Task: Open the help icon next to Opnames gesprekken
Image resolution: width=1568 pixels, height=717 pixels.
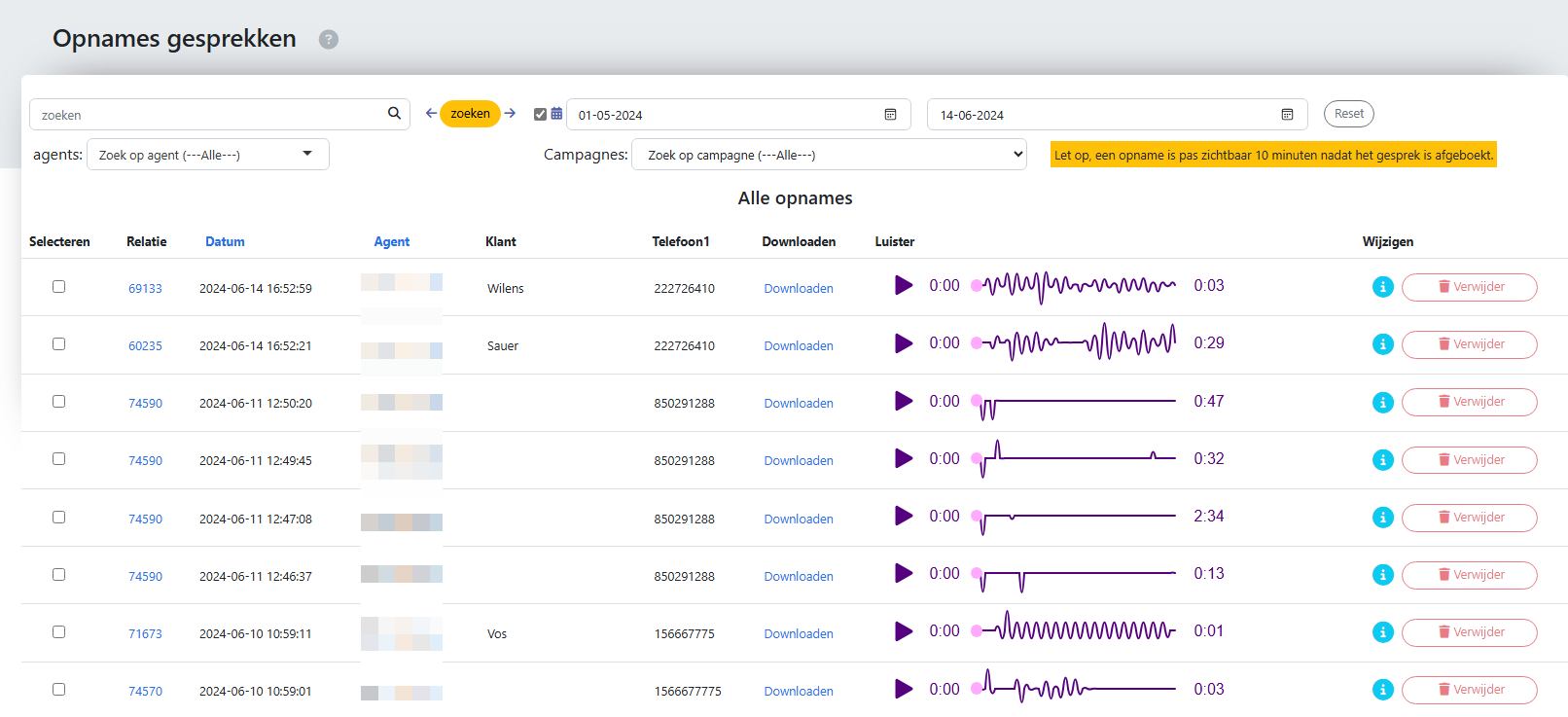Action: coord(329,39)
